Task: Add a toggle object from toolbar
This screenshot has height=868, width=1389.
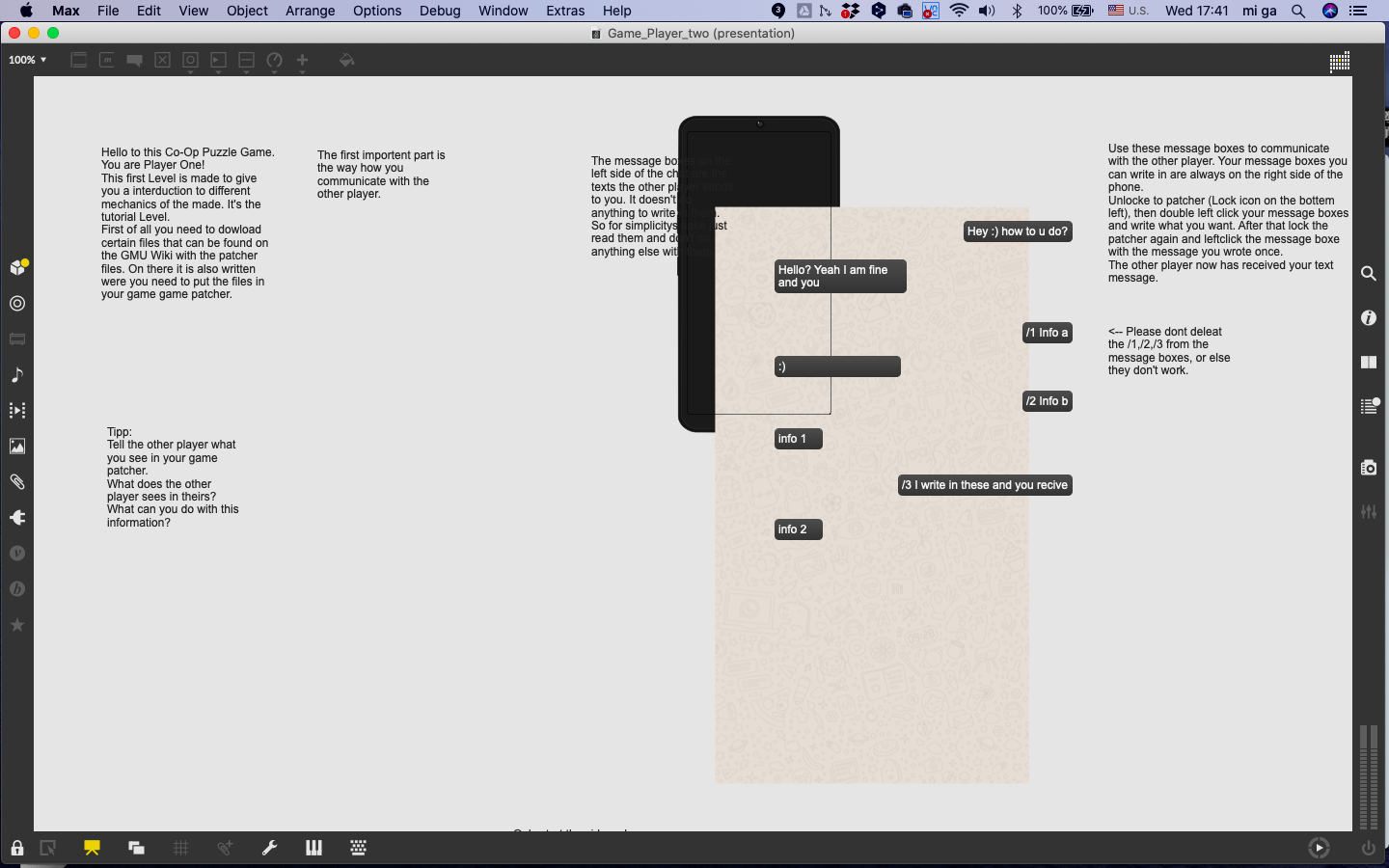Action: click(163, 60)
